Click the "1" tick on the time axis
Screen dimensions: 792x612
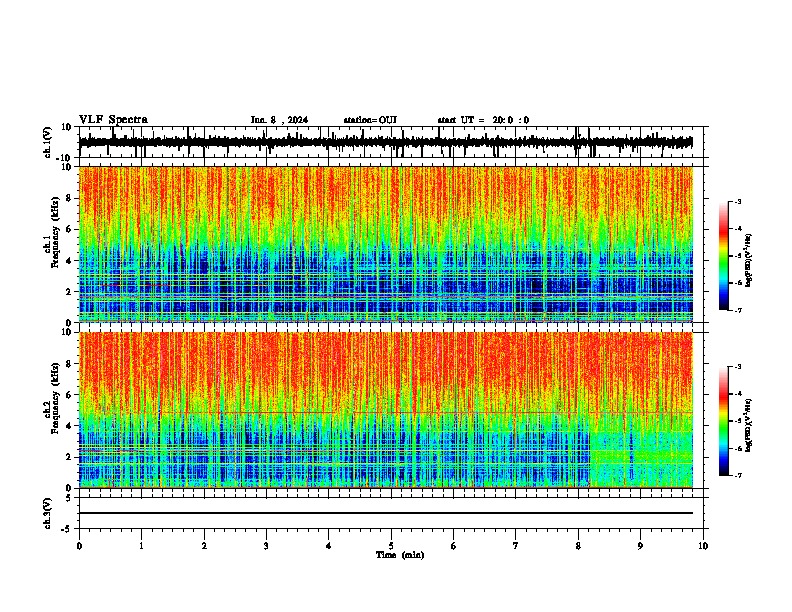click(141, 546)
